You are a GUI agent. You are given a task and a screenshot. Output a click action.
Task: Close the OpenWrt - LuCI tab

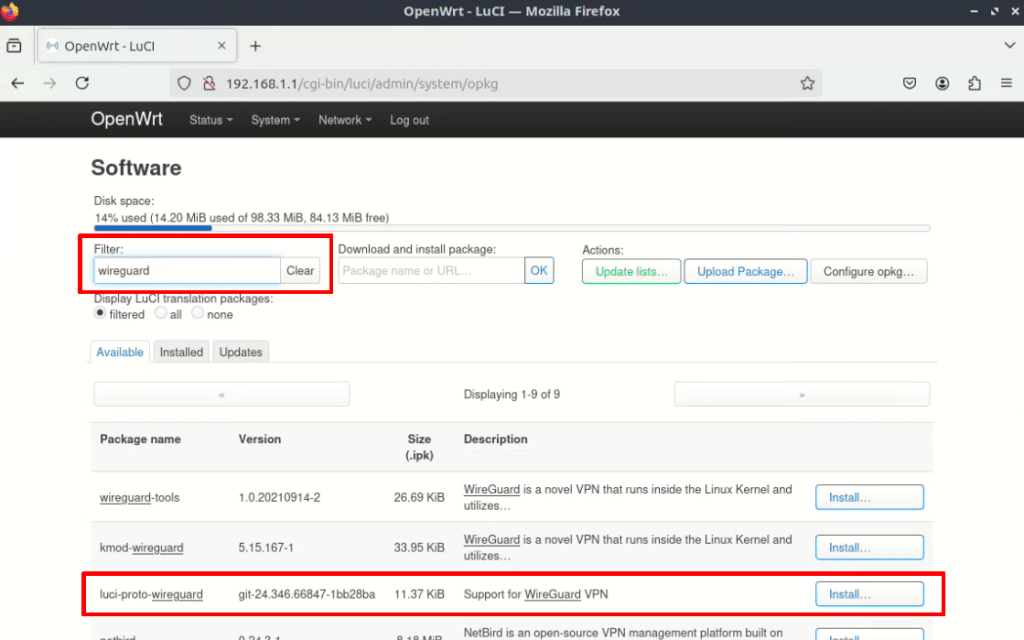coord(221,46)
